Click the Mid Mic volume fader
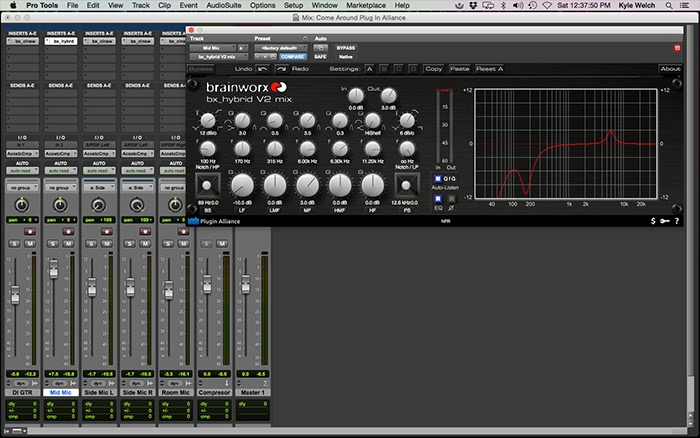 click(x=54, y=269)
